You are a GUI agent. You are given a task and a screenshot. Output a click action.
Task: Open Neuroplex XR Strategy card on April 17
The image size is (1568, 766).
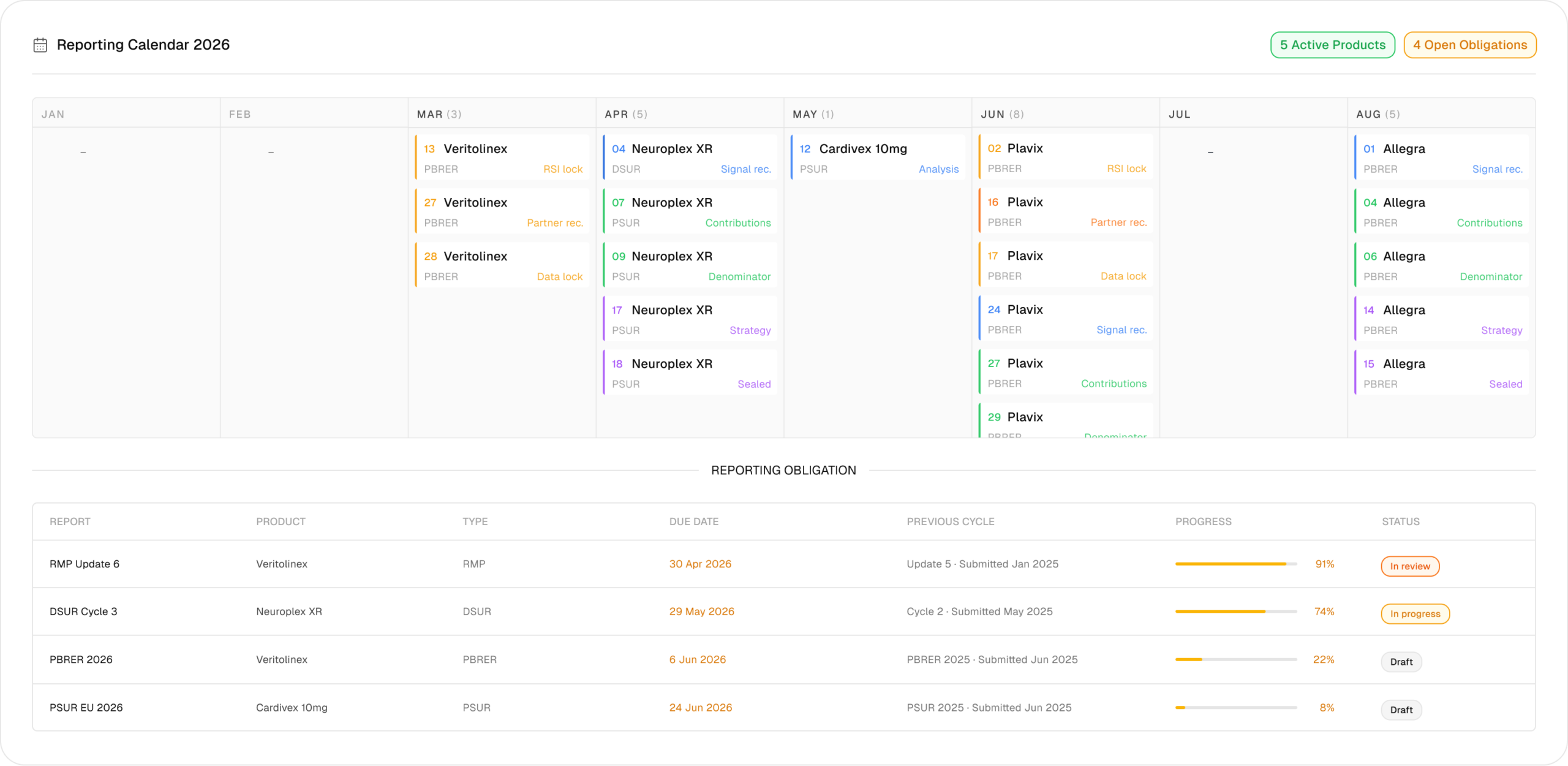coord(690,319)
